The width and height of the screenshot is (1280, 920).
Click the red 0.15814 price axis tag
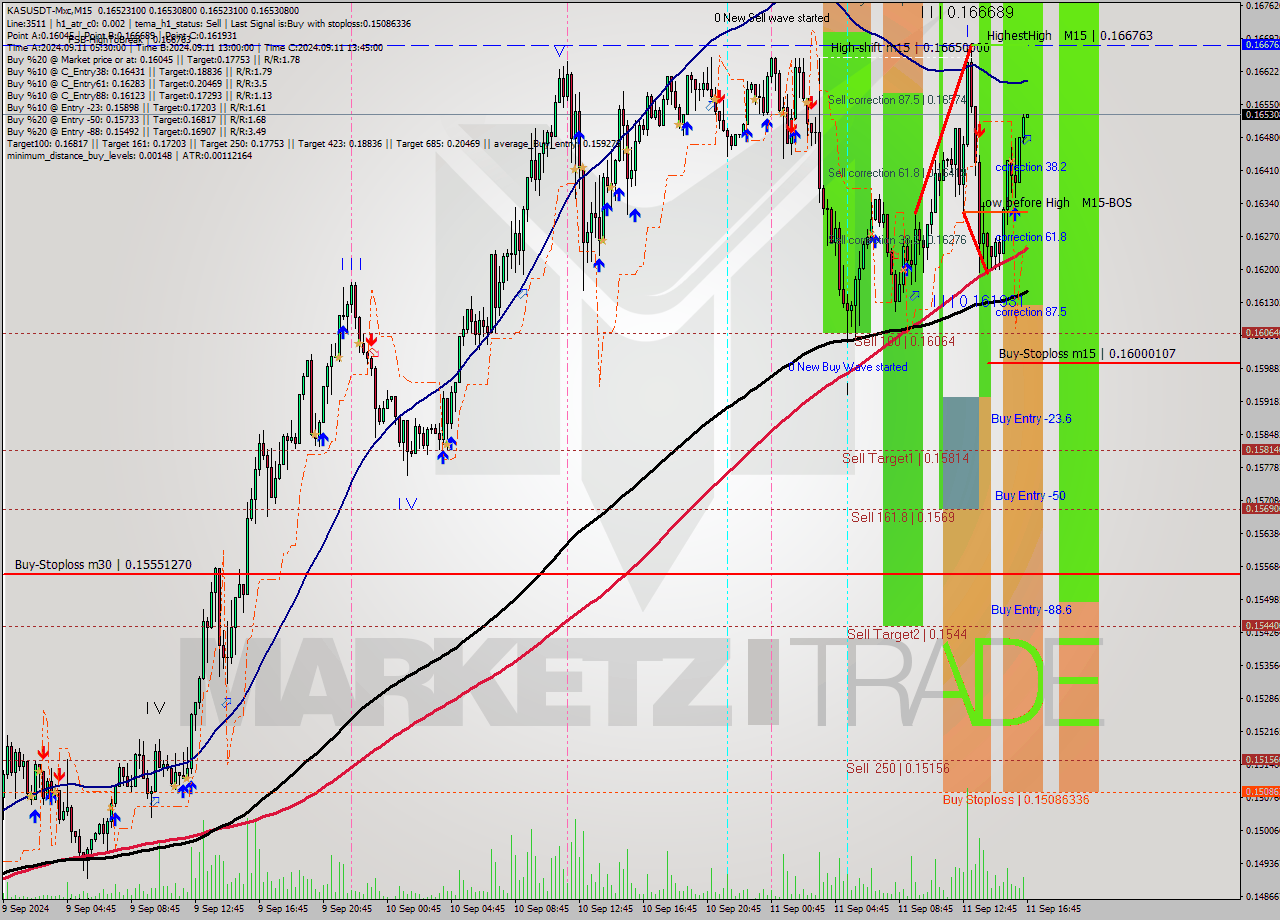tap(1260, 450)
